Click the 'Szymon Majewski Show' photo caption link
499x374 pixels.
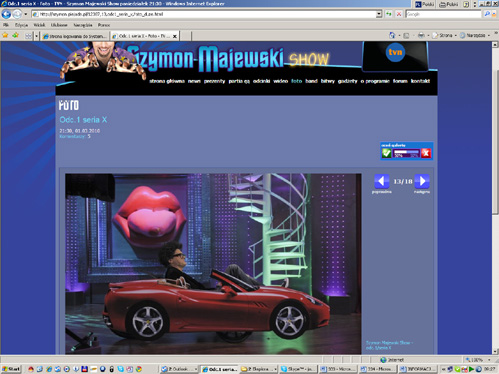(389, 345)
